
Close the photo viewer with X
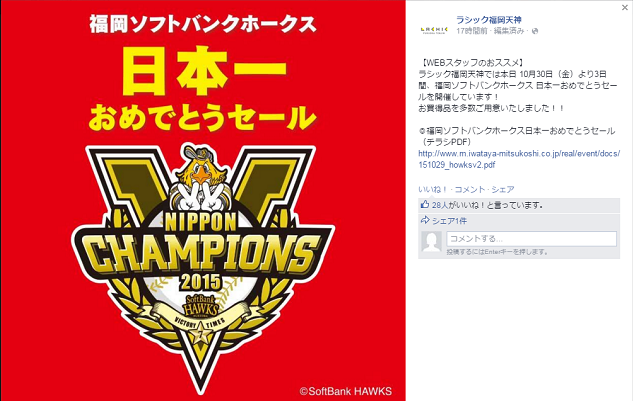pyautogui.click(x=625, y=7)
